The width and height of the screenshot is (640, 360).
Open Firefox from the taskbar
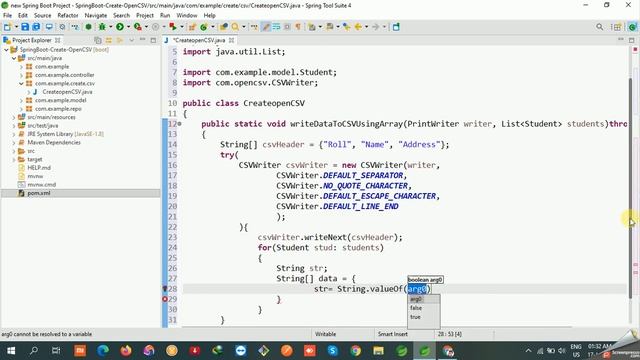(x=126, y=351)
